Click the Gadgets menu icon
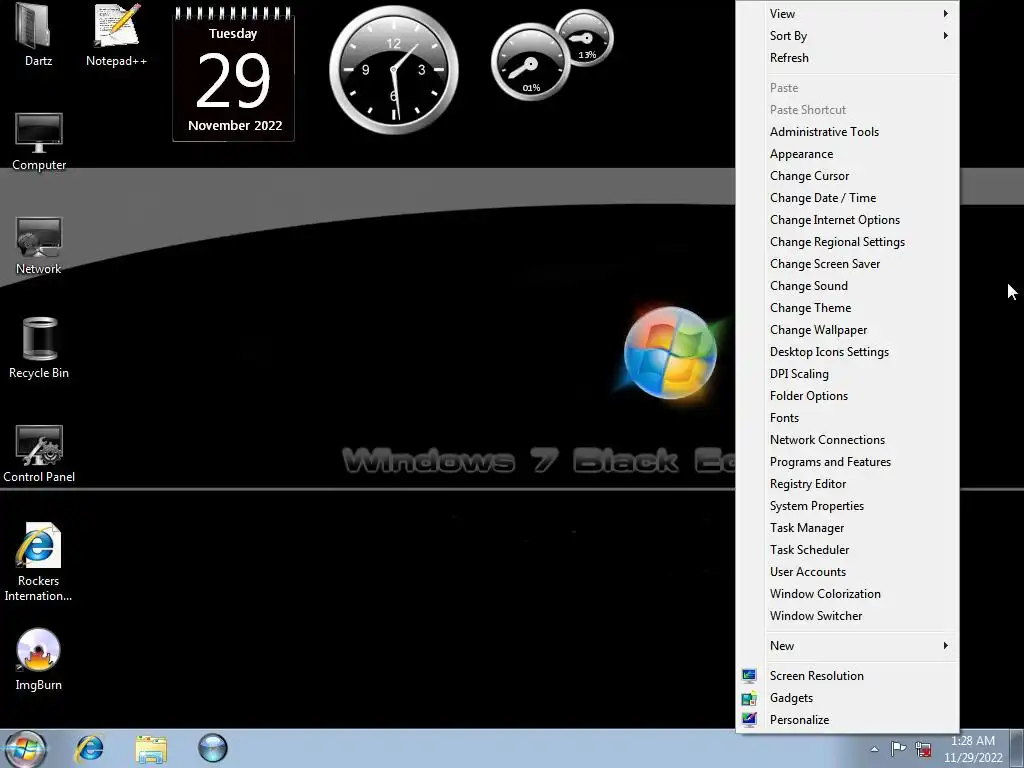The width and height of the screenshot is (1024, 768). 749,698
